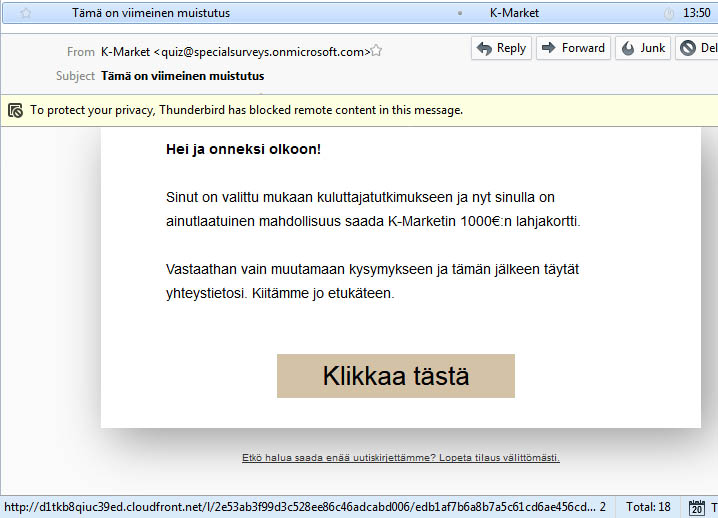Viewport: 718px width, 518px height.
Task: Forward this email message
Action: pyautogui.click(x=573, y=48)
